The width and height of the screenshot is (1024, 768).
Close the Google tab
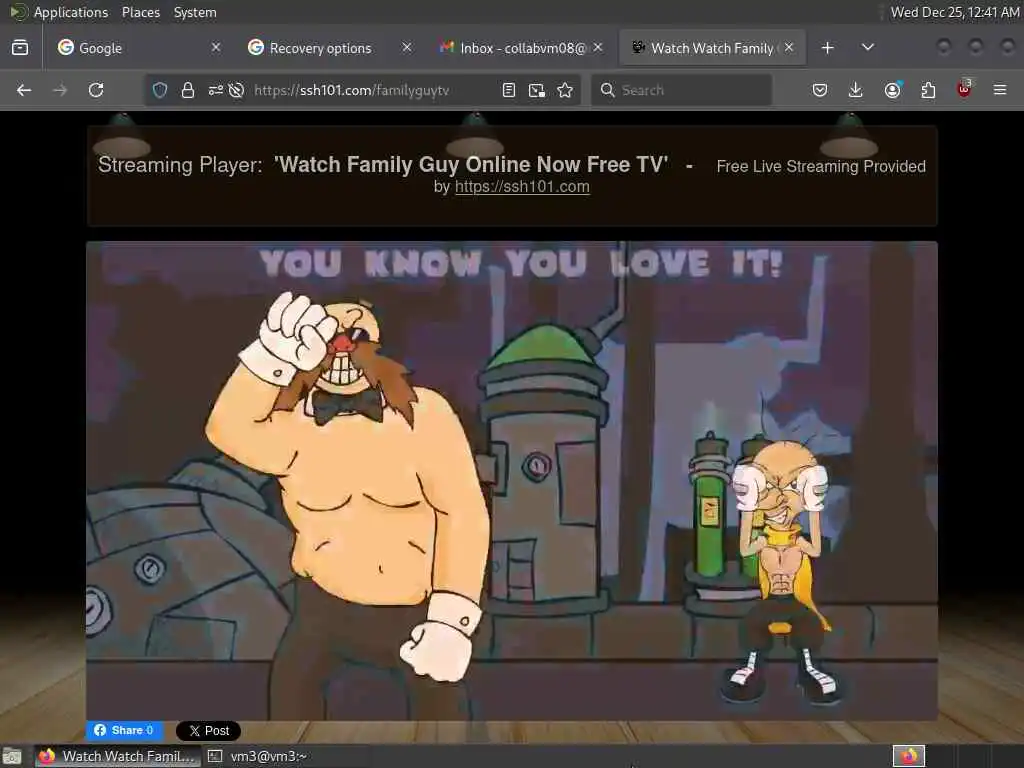pos(216,48)
